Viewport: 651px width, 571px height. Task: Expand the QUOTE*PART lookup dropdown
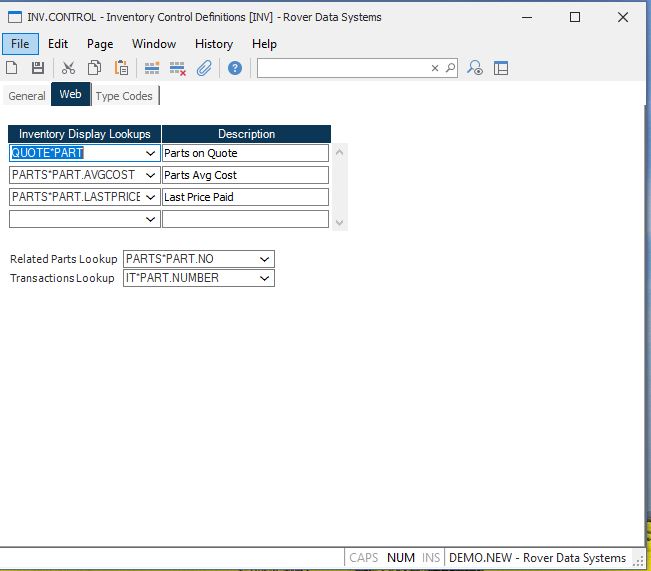pos(150,154)
